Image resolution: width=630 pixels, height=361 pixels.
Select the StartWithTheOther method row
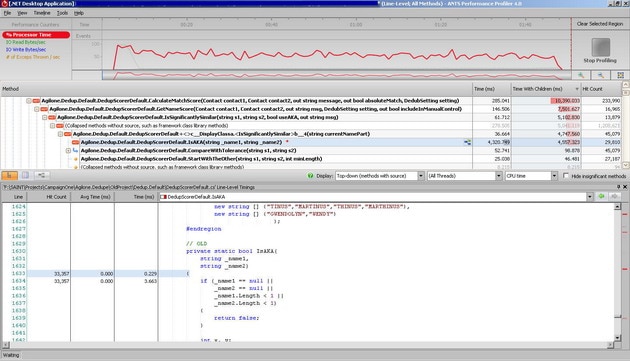311,159
